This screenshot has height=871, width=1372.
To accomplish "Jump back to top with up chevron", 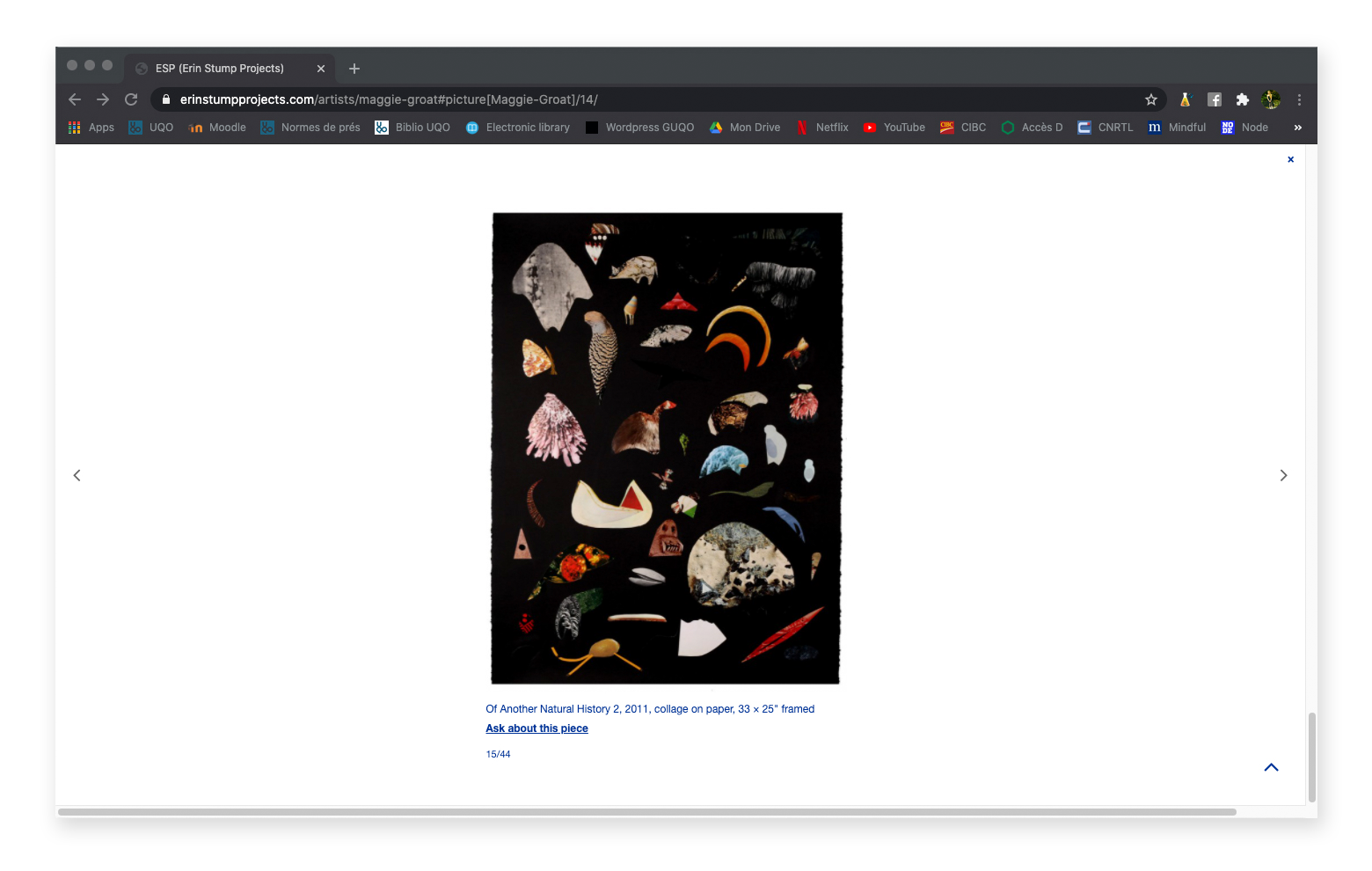I will [1271, 767].
